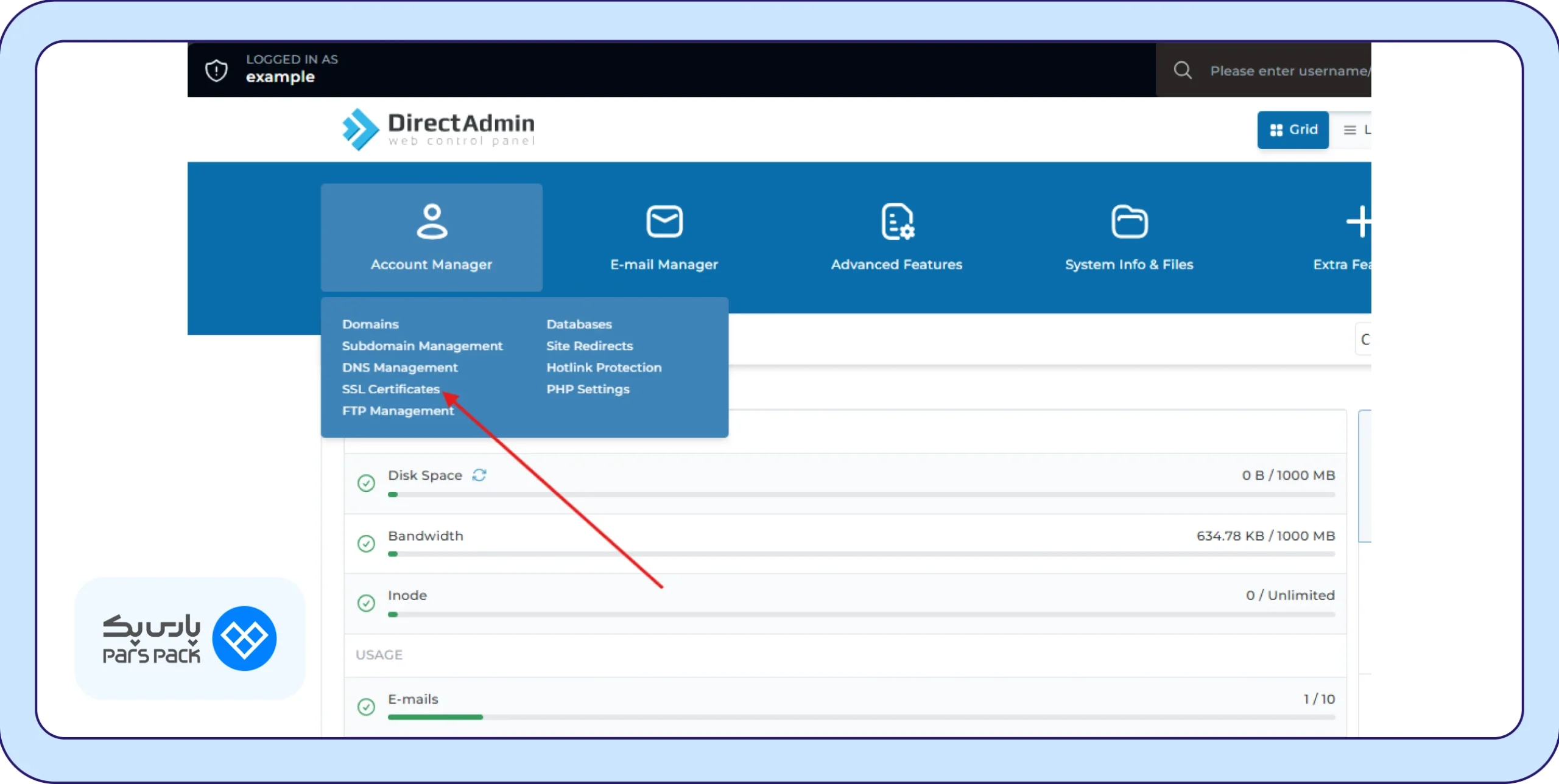Viewport: 1559px width, 784px height.
Task: Open the Account Manager menu
Action: 431,237
